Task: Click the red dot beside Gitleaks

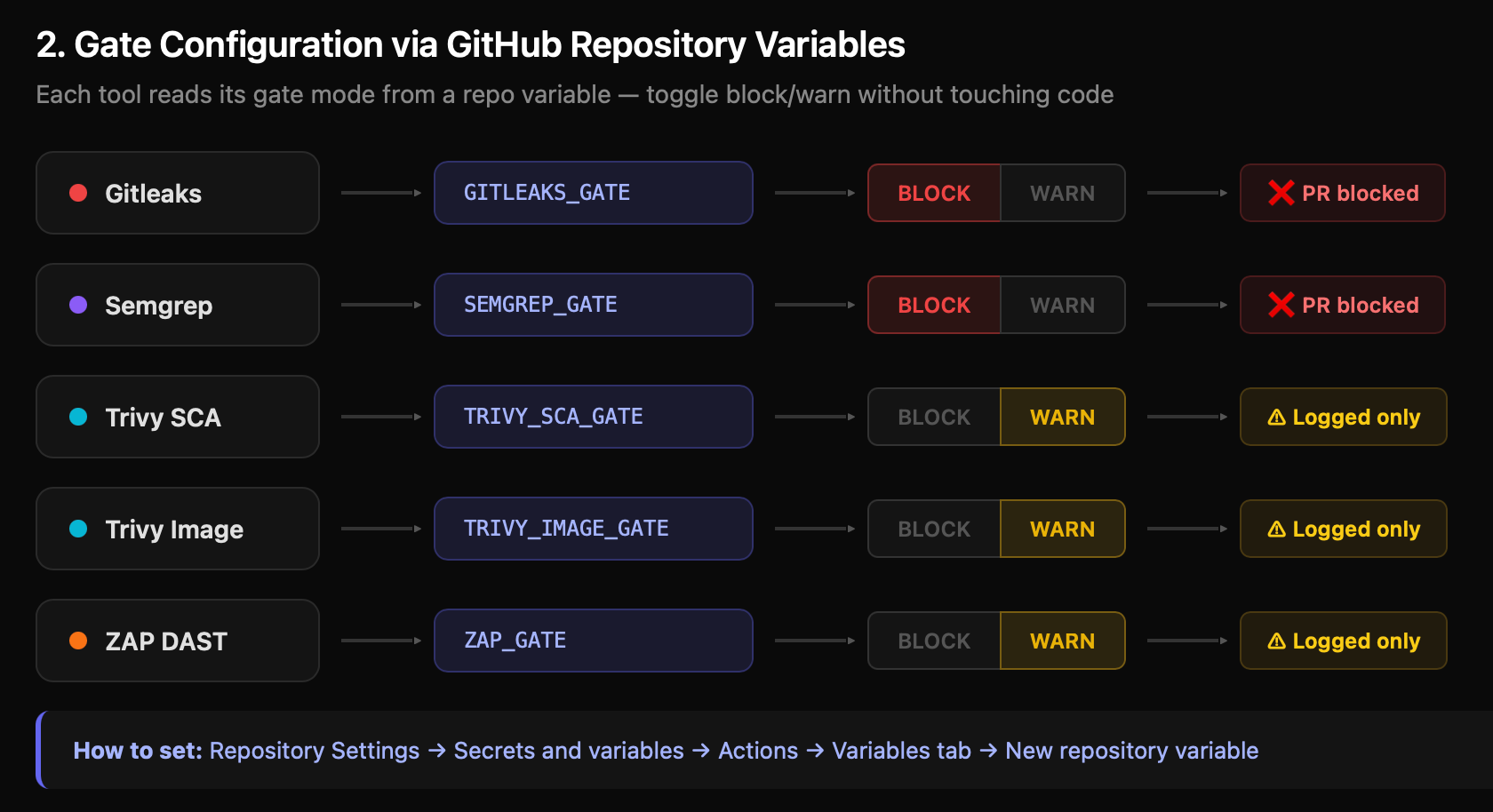Action: [x=78, y=193]
